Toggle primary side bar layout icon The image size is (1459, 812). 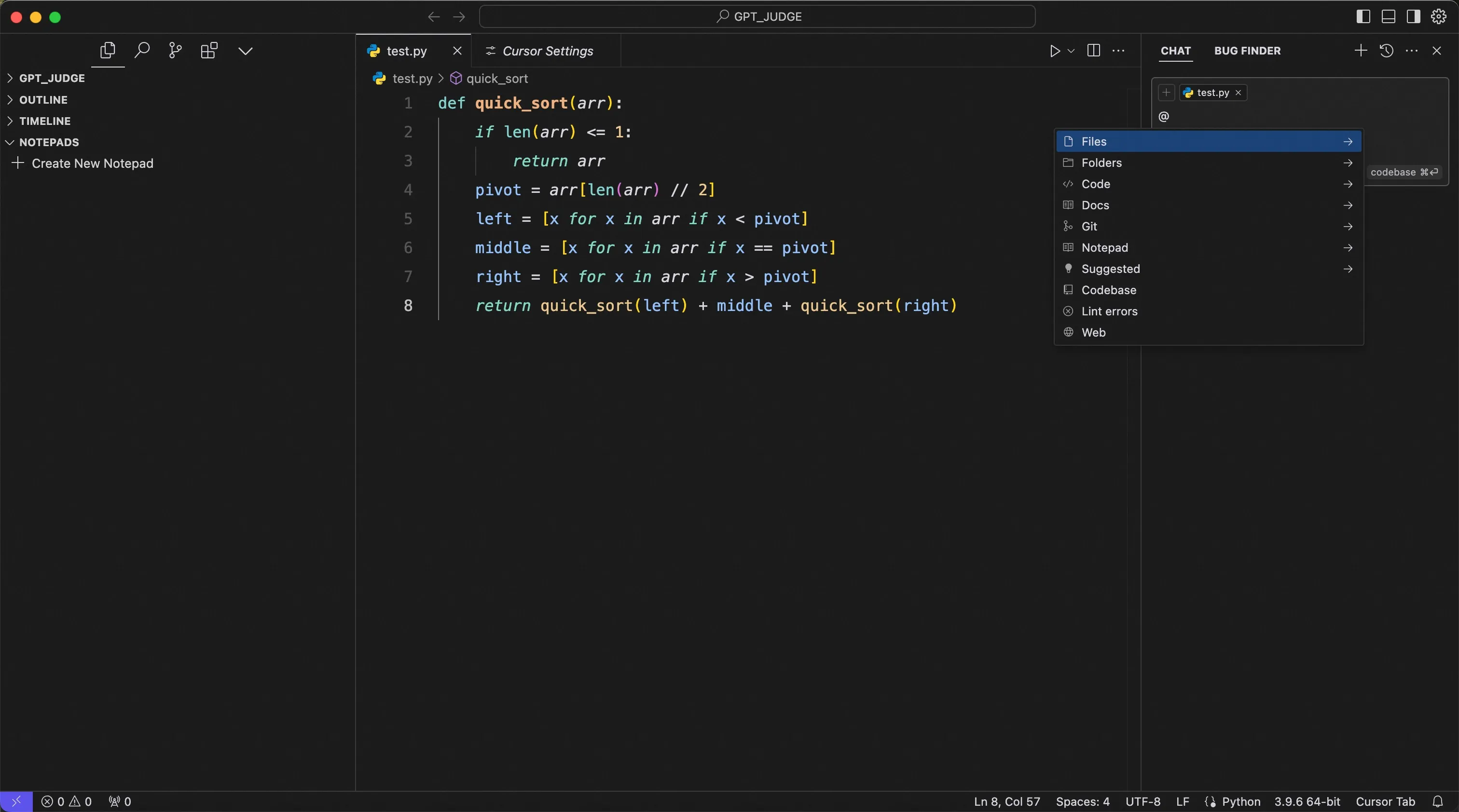1363,16
